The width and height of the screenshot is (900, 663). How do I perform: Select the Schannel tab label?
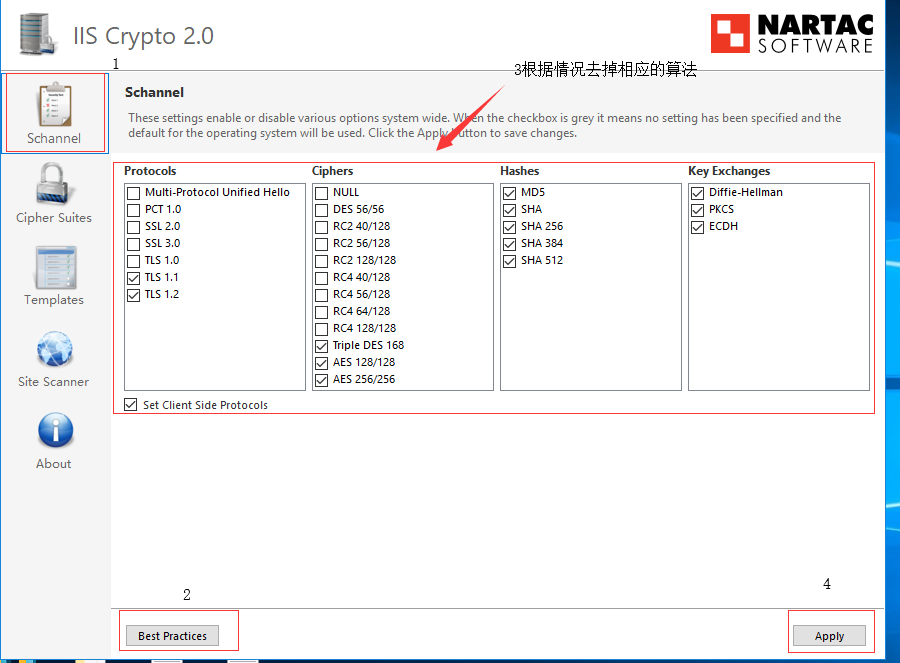click(x=54, y=138)
